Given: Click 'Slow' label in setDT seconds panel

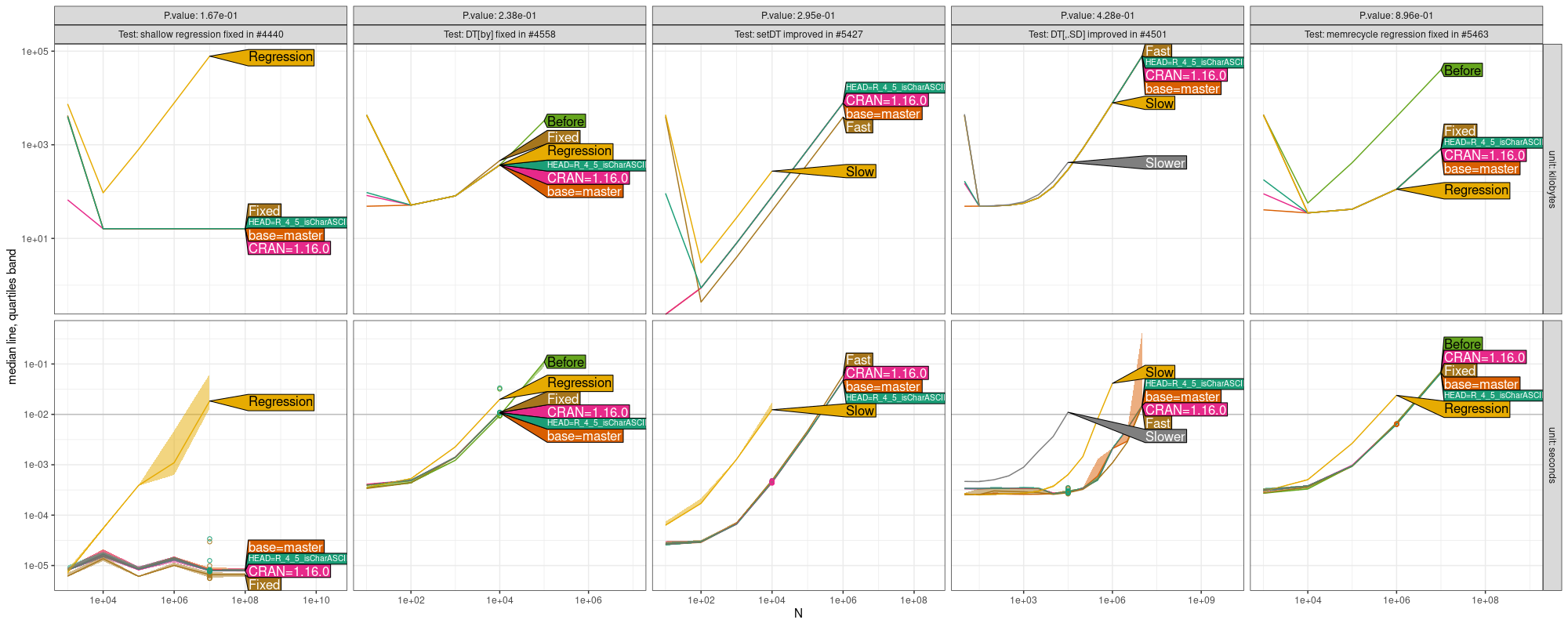Looking at the screenshot, I should [860, 411].
